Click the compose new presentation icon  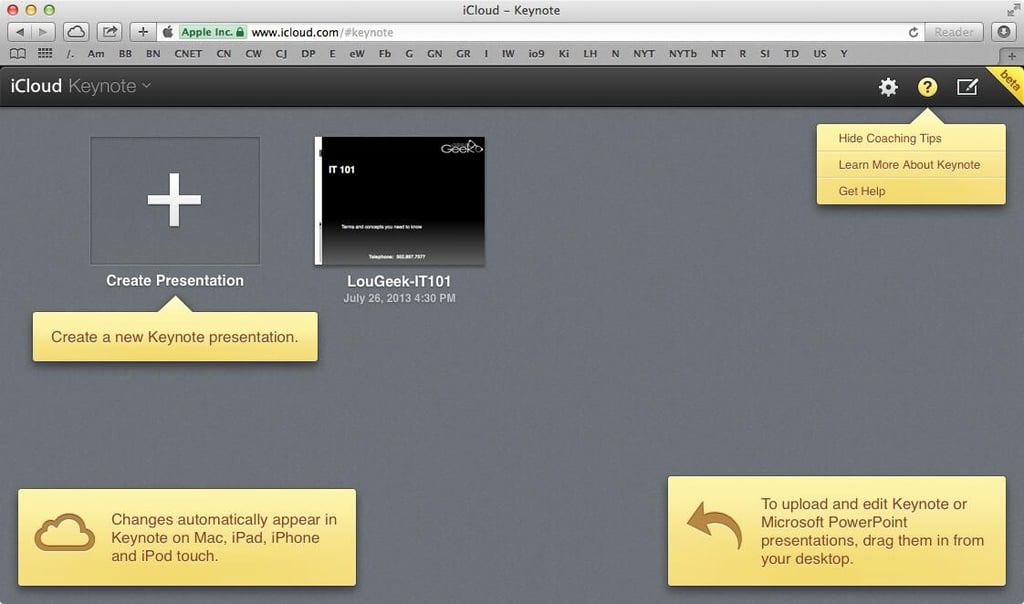(967, 87)
